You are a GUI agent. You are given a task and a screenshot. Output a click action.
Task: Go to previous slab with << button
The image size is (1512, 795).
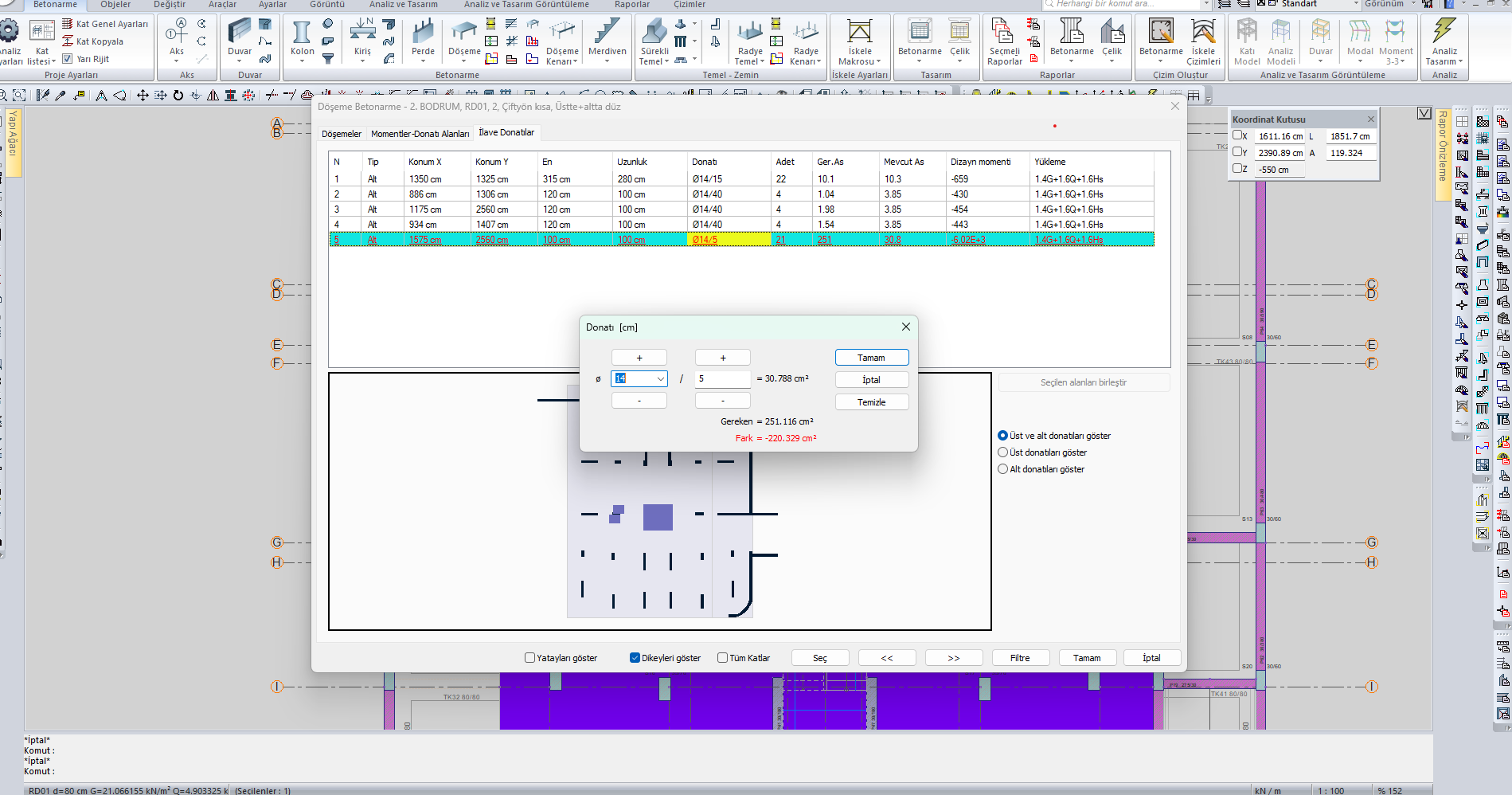click(887, 658)
